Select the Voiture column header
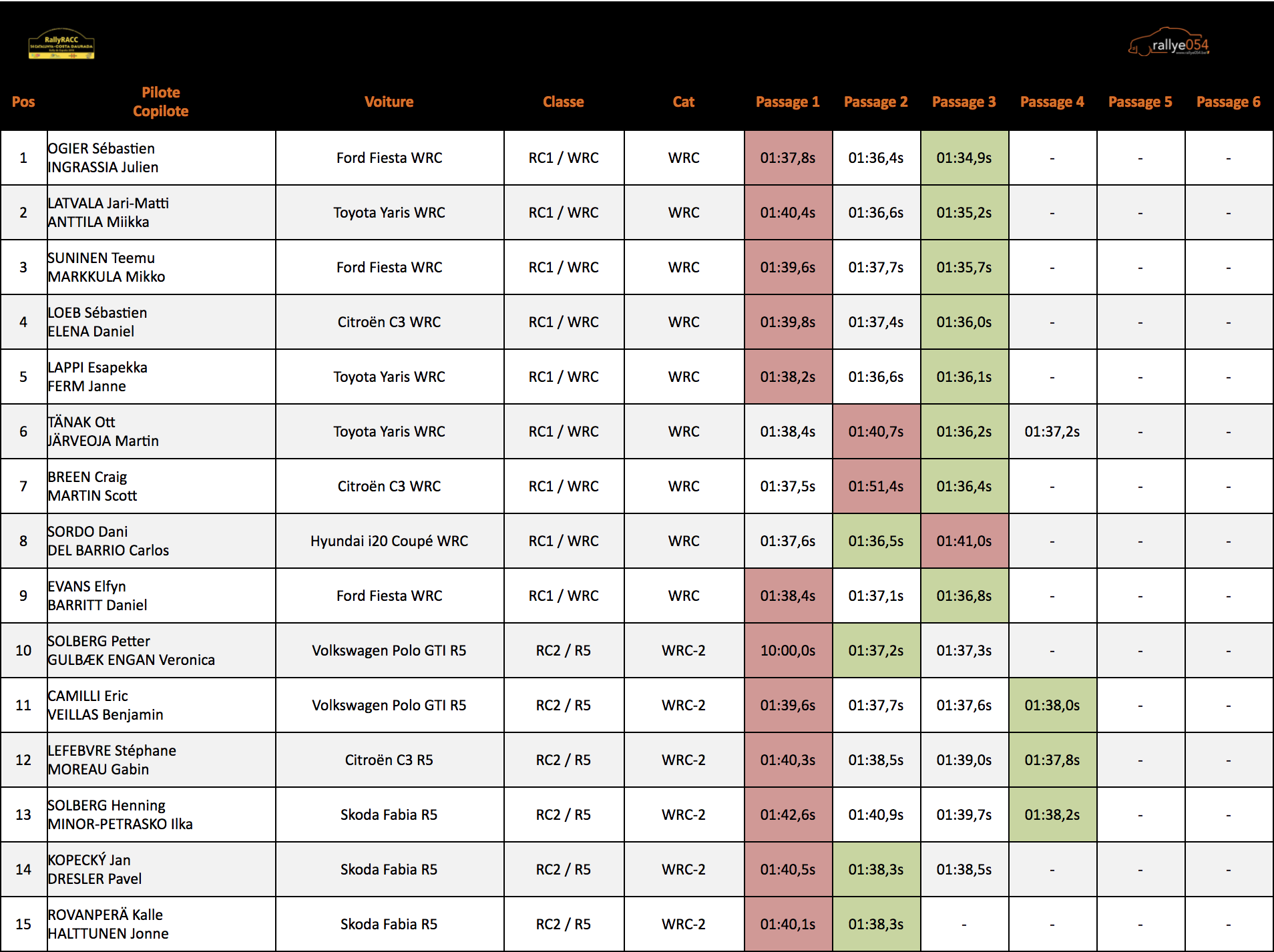The image size is (1274, 952). pos(389,102)
